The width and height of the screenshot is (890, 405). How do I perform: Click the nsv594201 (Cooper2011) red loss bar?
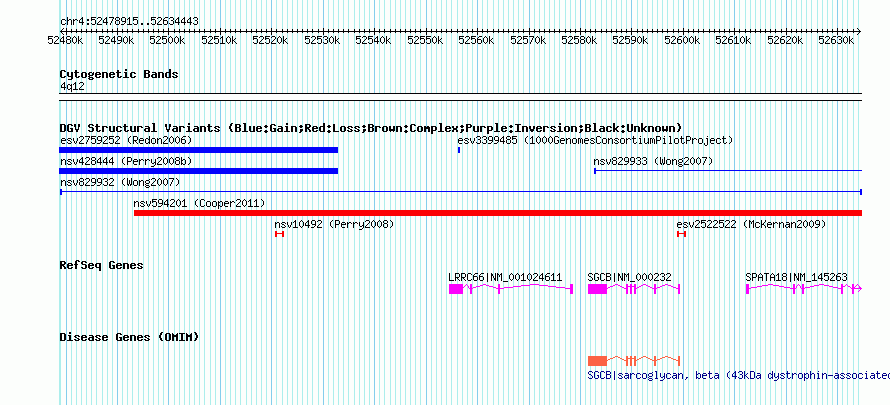click(498, 213)
